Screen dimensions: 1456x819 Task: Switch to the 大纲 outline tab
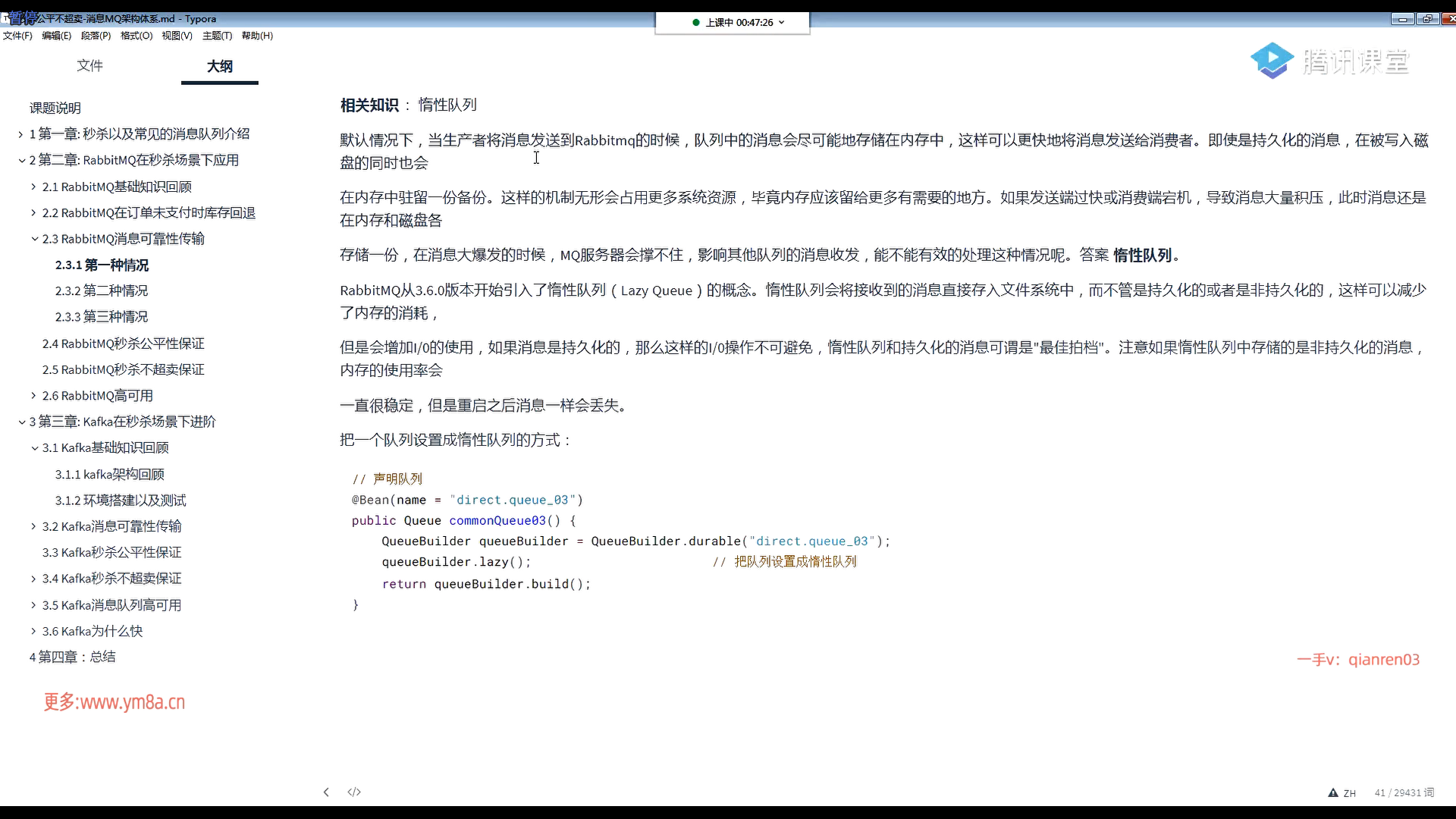(220, 66)
